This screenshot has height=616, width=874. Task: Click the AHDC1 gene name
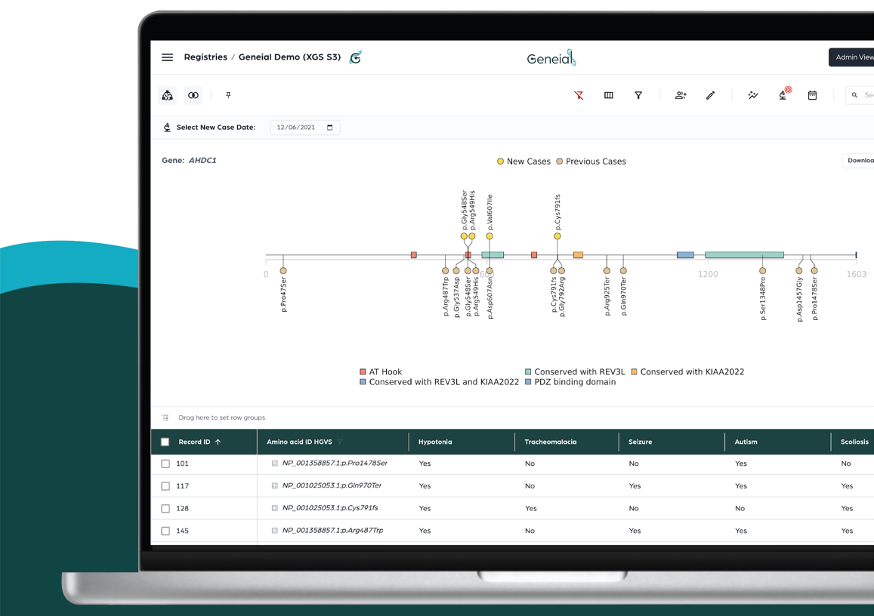[x=202, y=161]
